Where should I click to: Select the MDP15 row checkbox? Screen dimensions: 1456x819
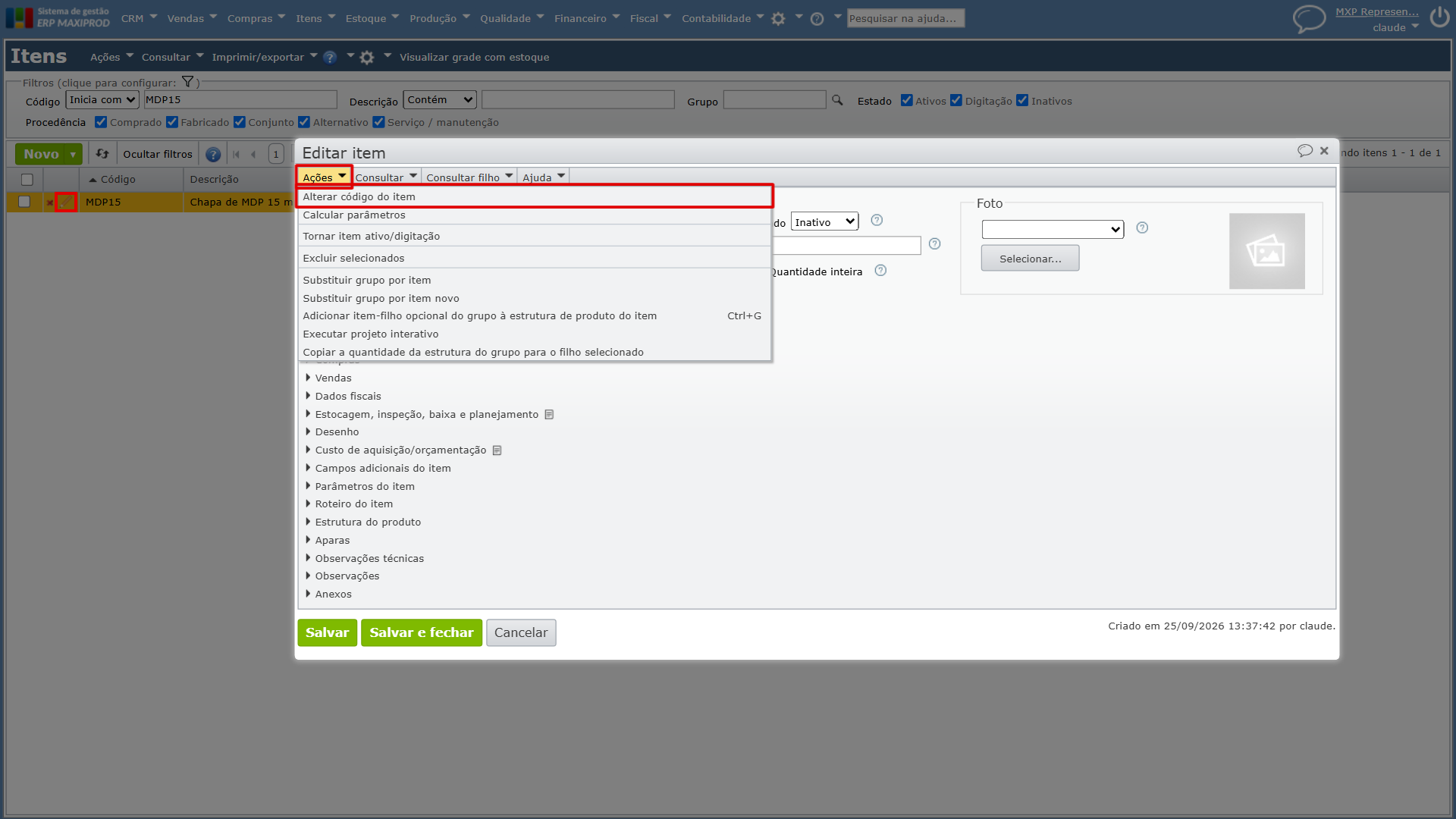click(x=24, y=202)
